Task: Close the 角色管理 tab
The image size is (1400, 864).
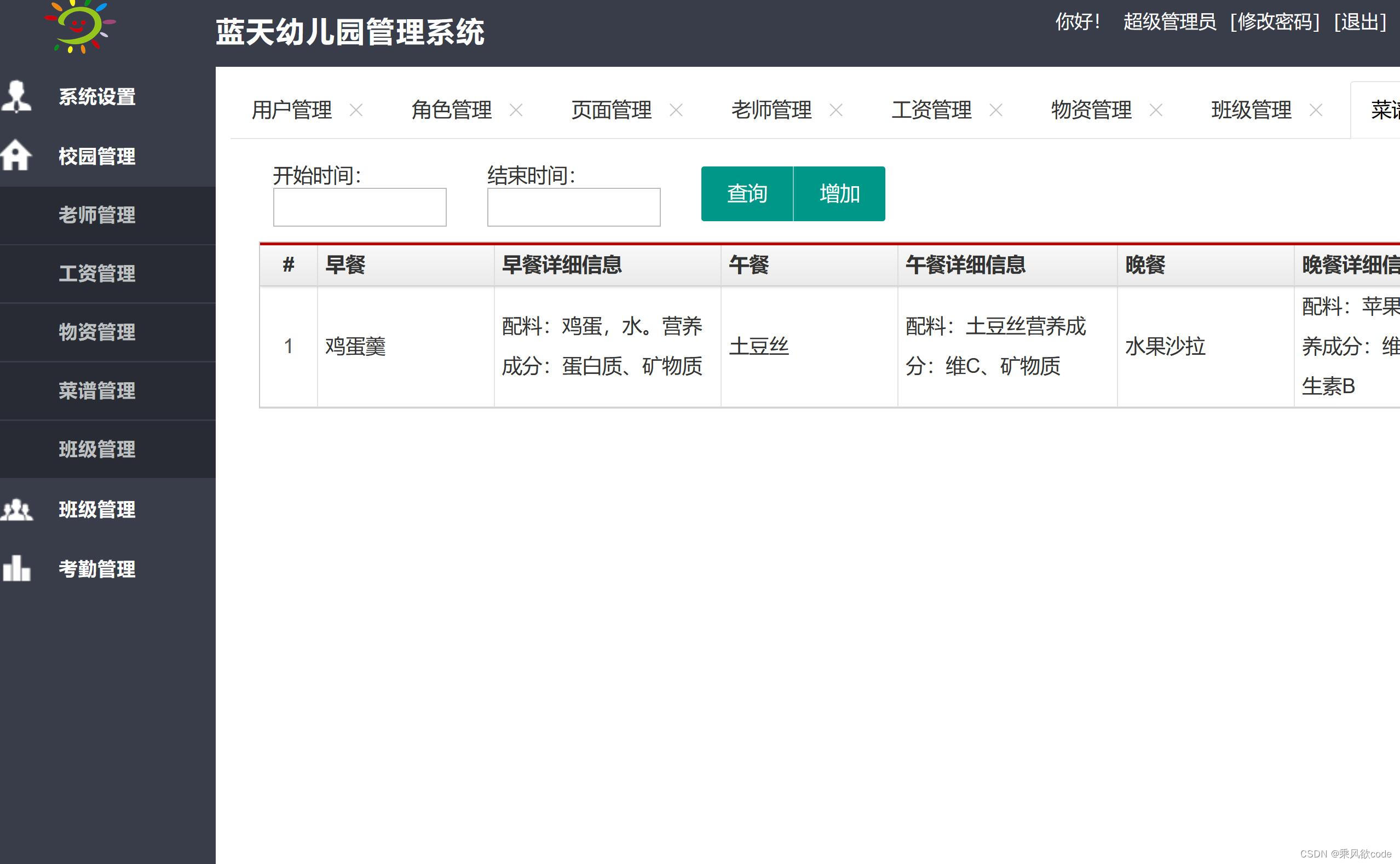Action: [516, 110]
